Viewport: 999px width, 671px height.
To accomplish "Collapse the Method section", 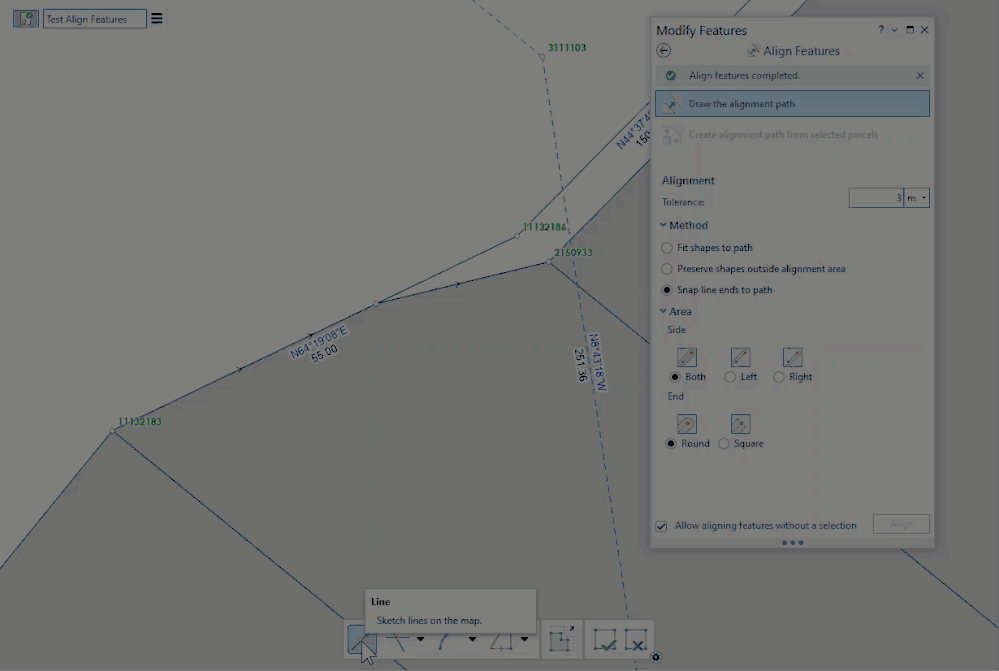I will point(663,225).
